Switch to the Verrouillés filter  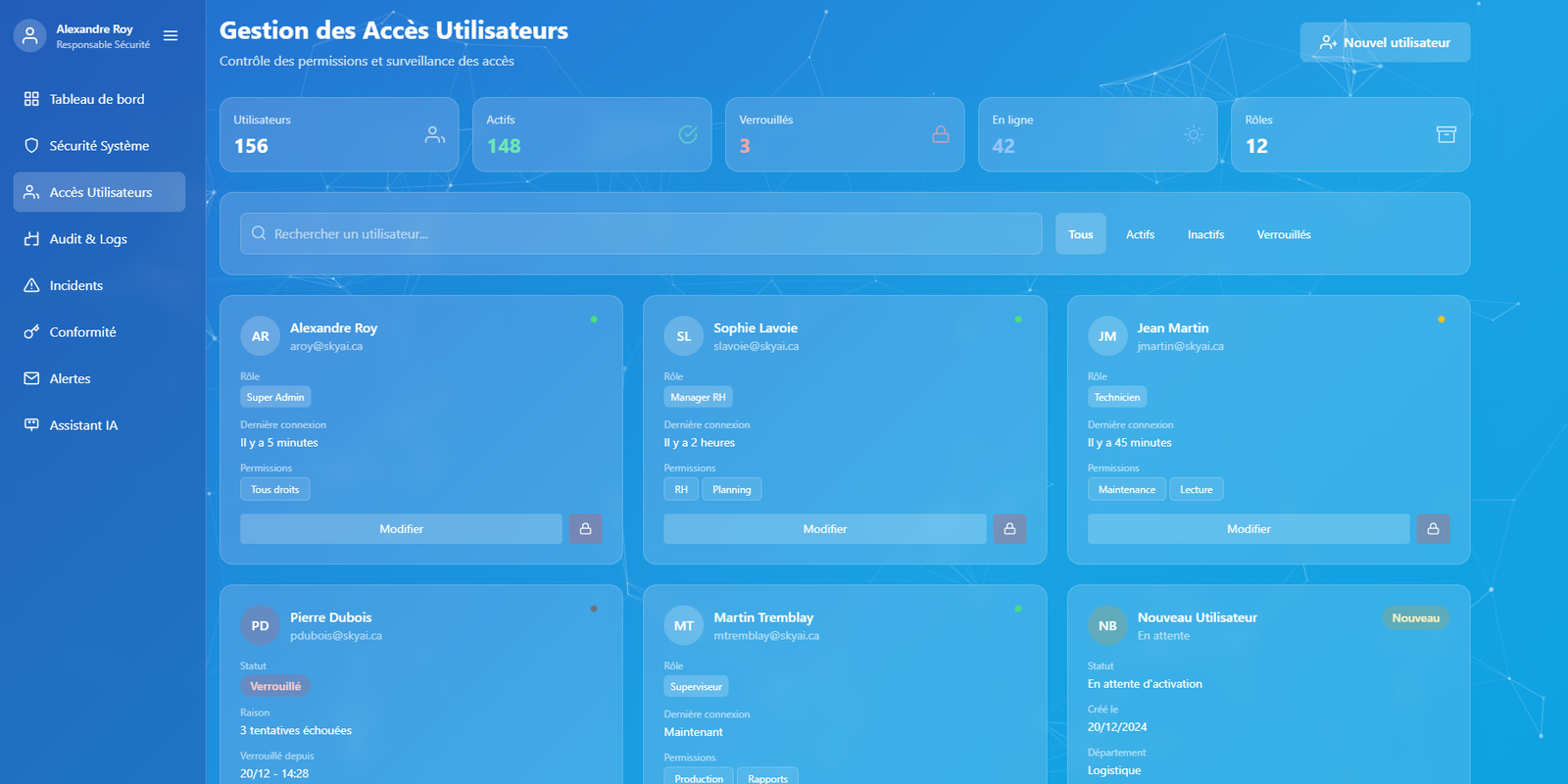coord(1283,234)
